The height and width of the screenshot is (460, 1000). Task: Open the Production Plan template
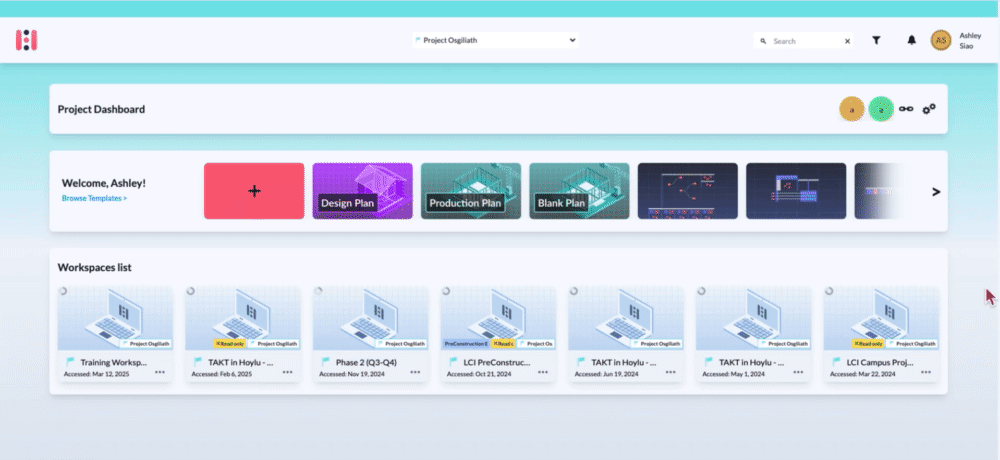click(471, 191)
